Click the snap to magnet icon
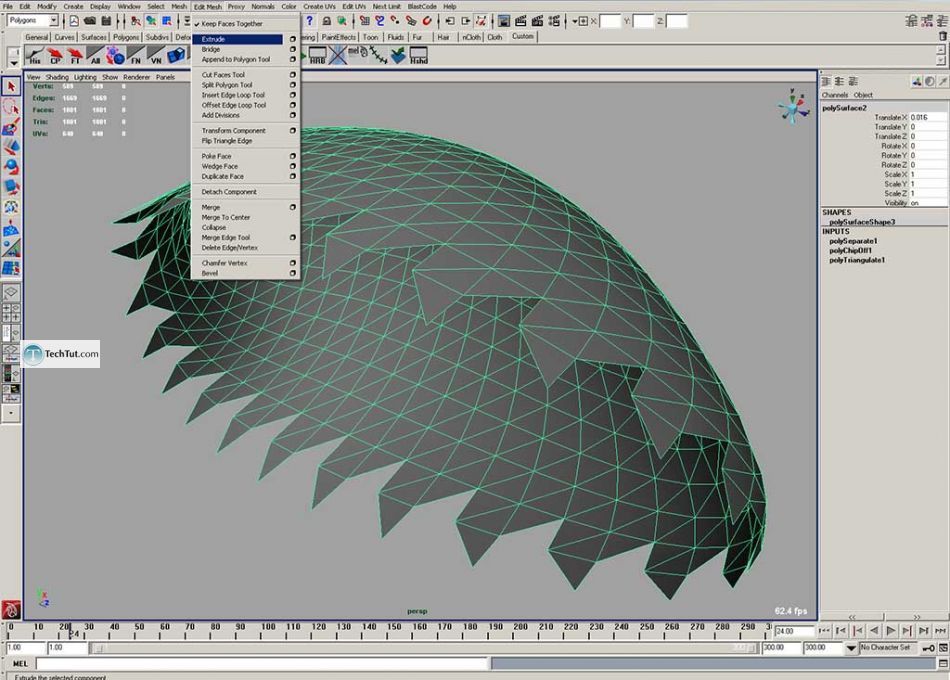The width and height of the screenshot is (950, 680). click(427, 21)
